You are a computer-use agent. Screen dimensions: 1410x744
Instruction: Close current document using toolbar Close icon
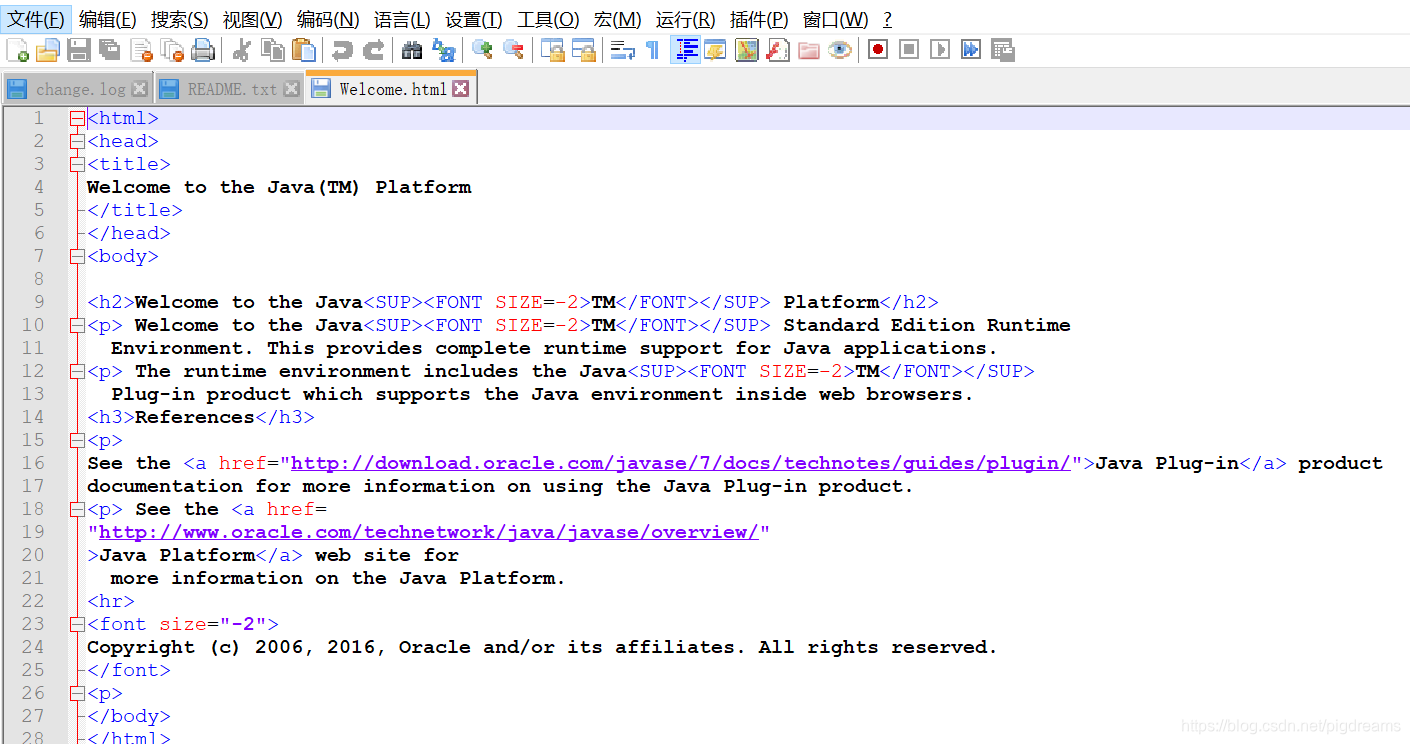point(141,49)
